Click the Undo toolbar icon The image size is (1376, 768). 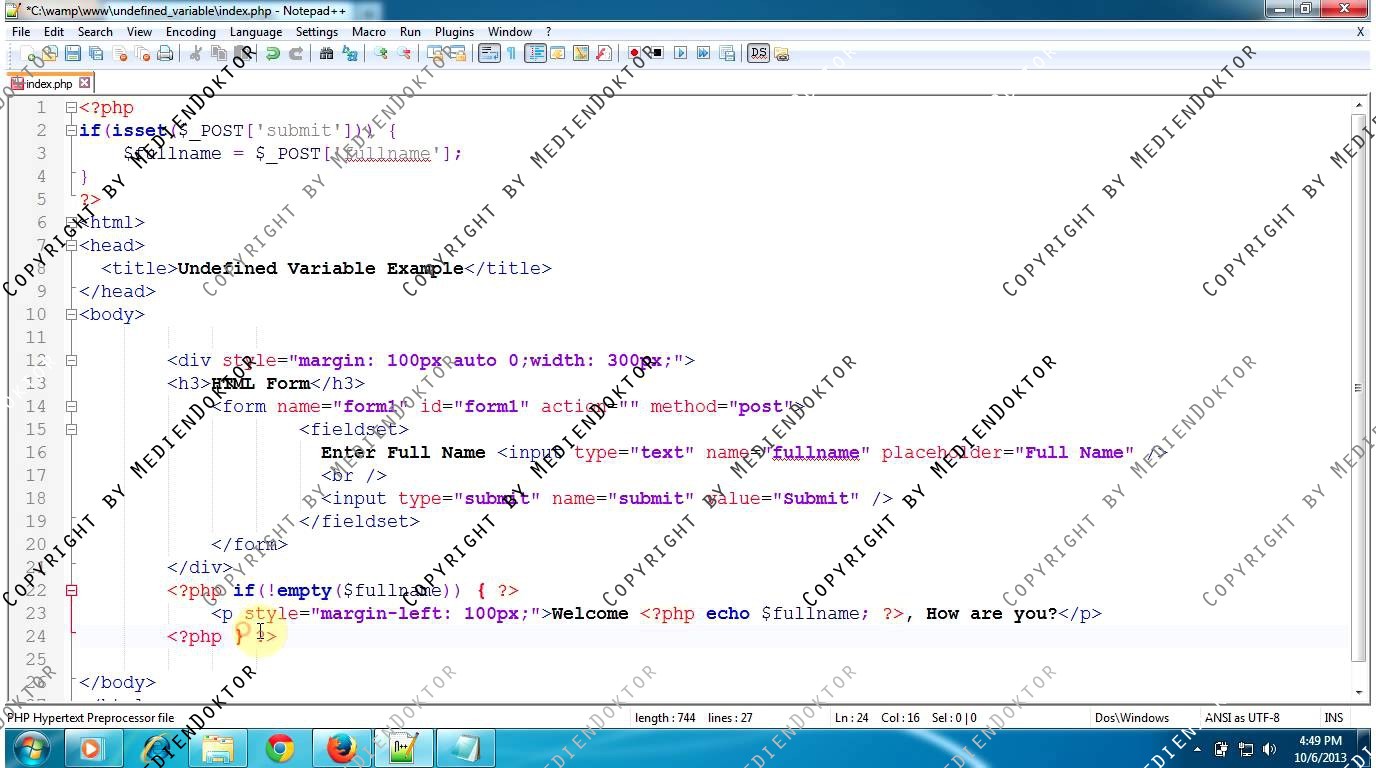273,54
